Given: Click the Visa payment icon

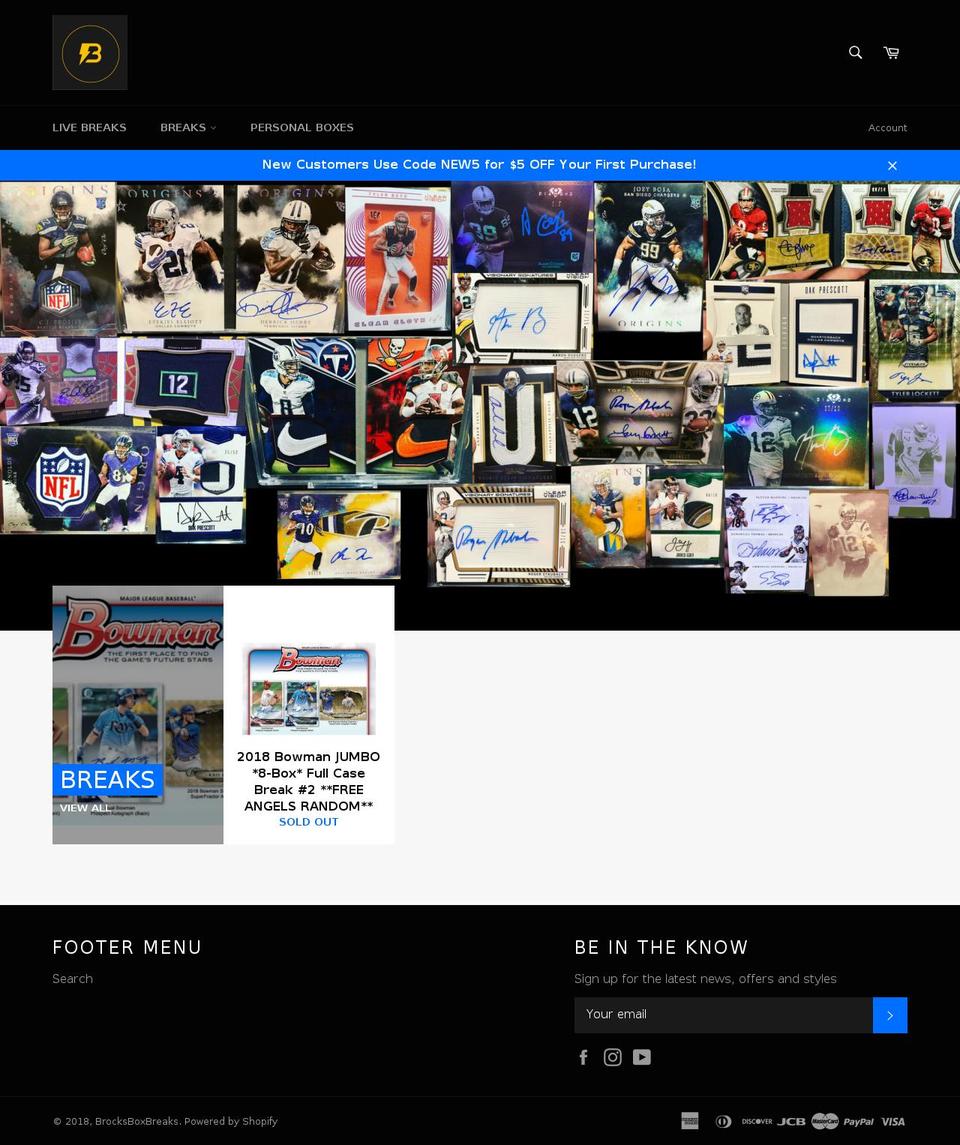Looking at the screenshot, I should tap(893, 1122).
